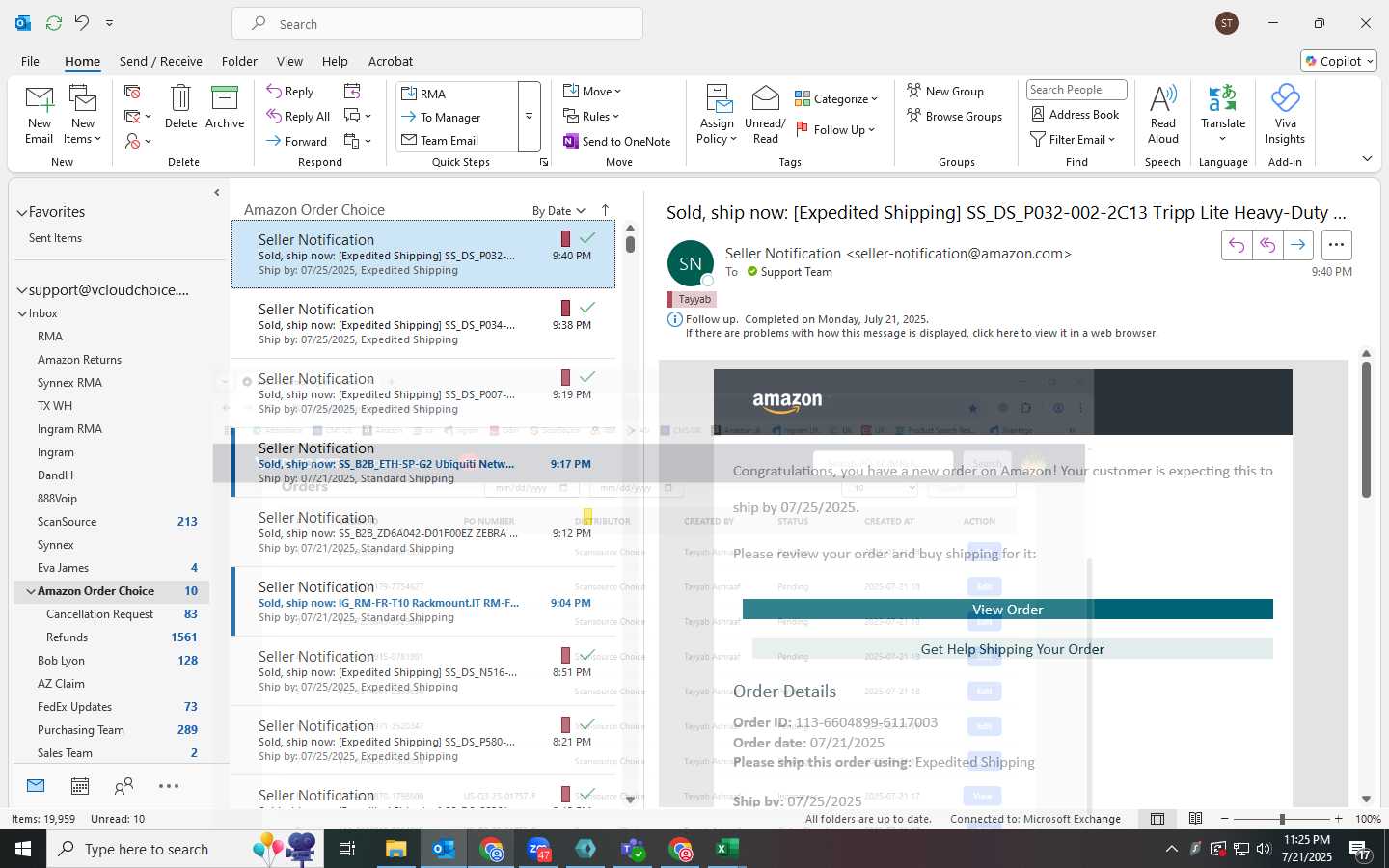1389x868 pixels.
Task: Click View Order button in email
Action: tap(1008, 610)
